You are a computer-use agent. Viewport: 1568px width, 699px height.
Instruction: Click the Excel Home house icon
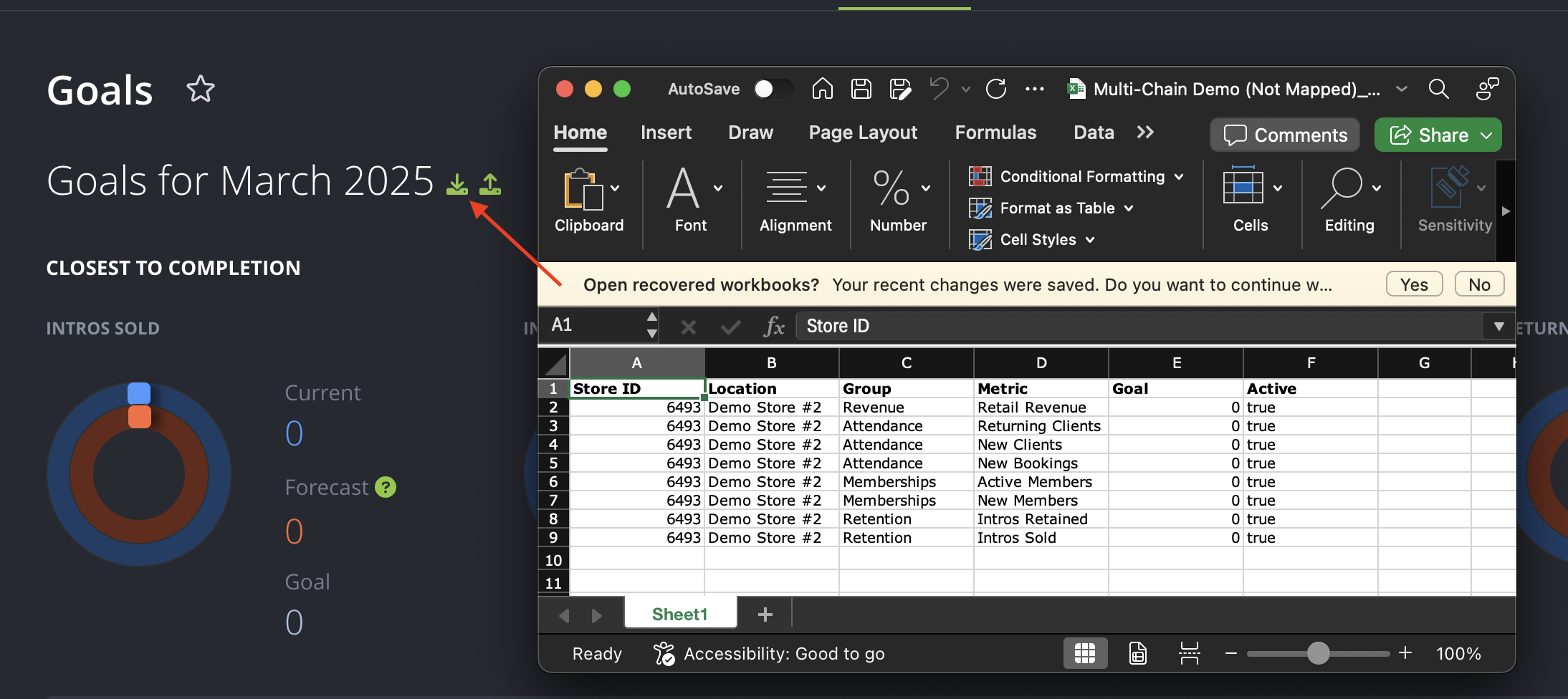[823, 89]
